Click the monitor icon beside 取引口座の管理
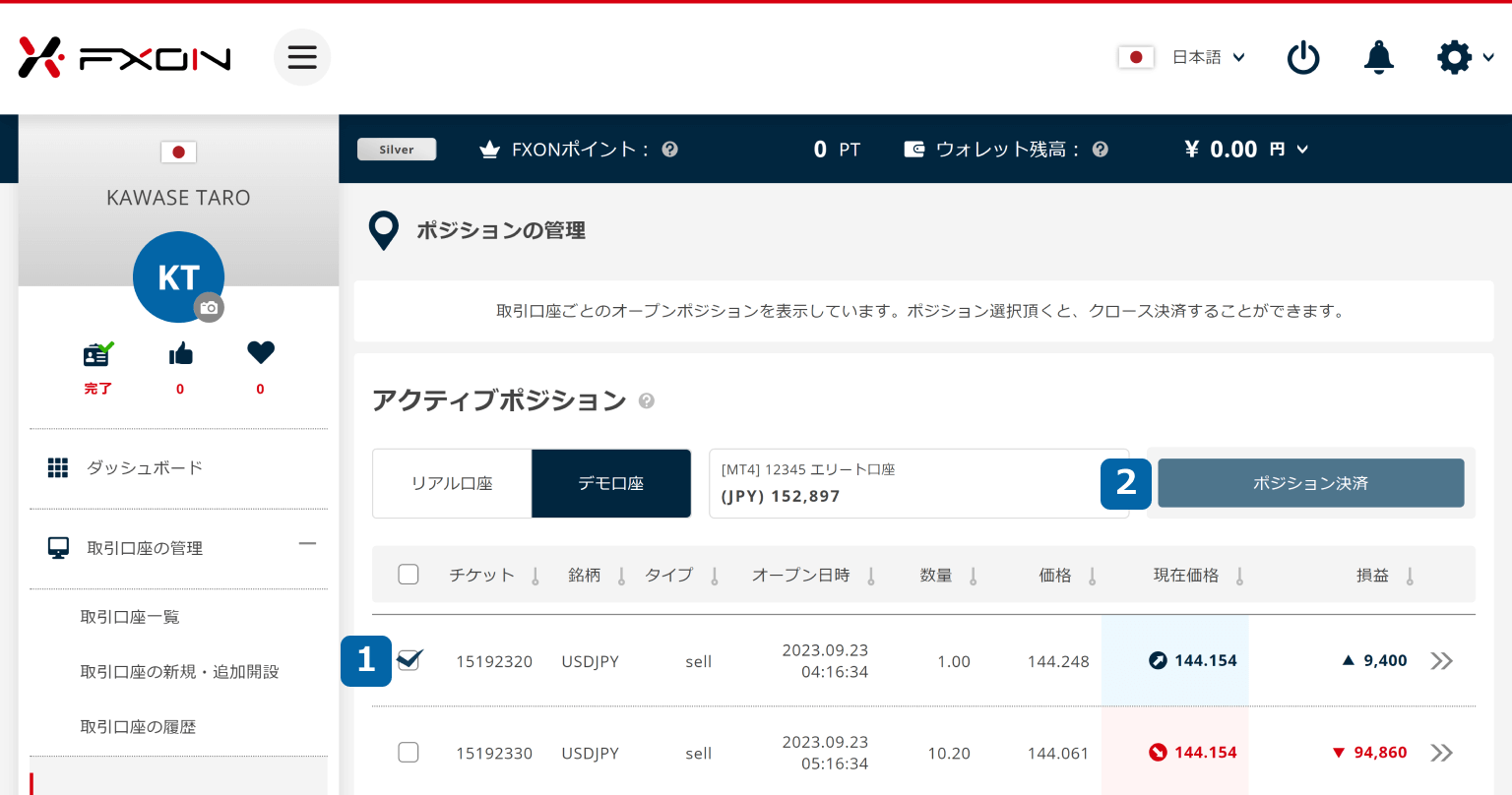1512x795 pixels. tap(58, 548)
